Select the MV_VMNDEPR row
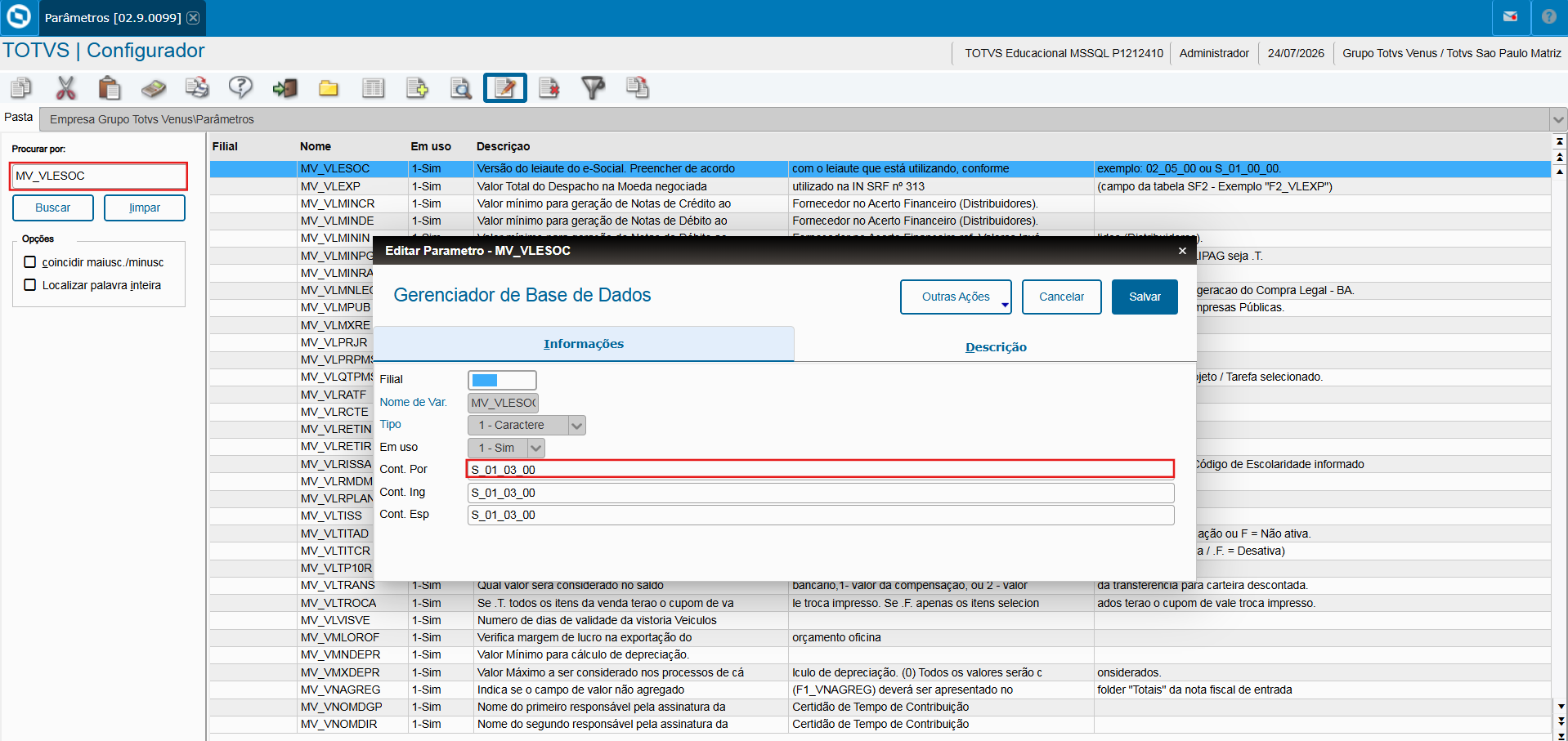The width and height of the screenshot is (1568, 741). click(x=880, y=655)
